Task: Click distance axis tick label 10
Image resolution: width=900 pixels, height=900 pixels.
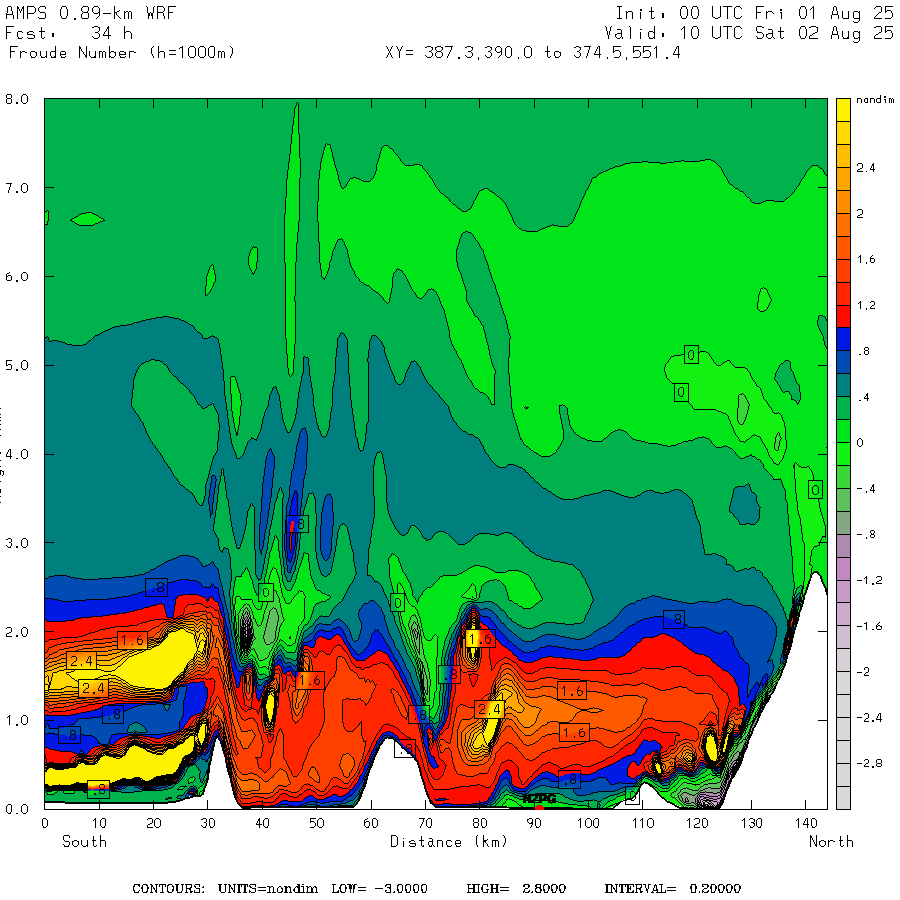Action: 99,823
